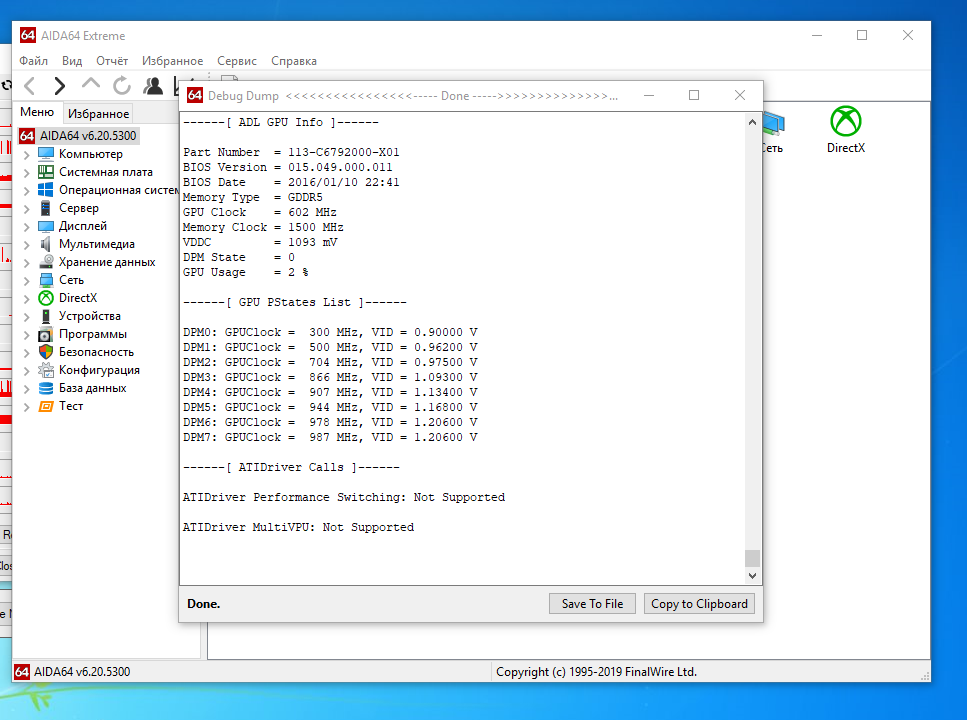This screenshot has height=720, width=967.
Task: Open the Справка menu
Action: click(294, 60)
